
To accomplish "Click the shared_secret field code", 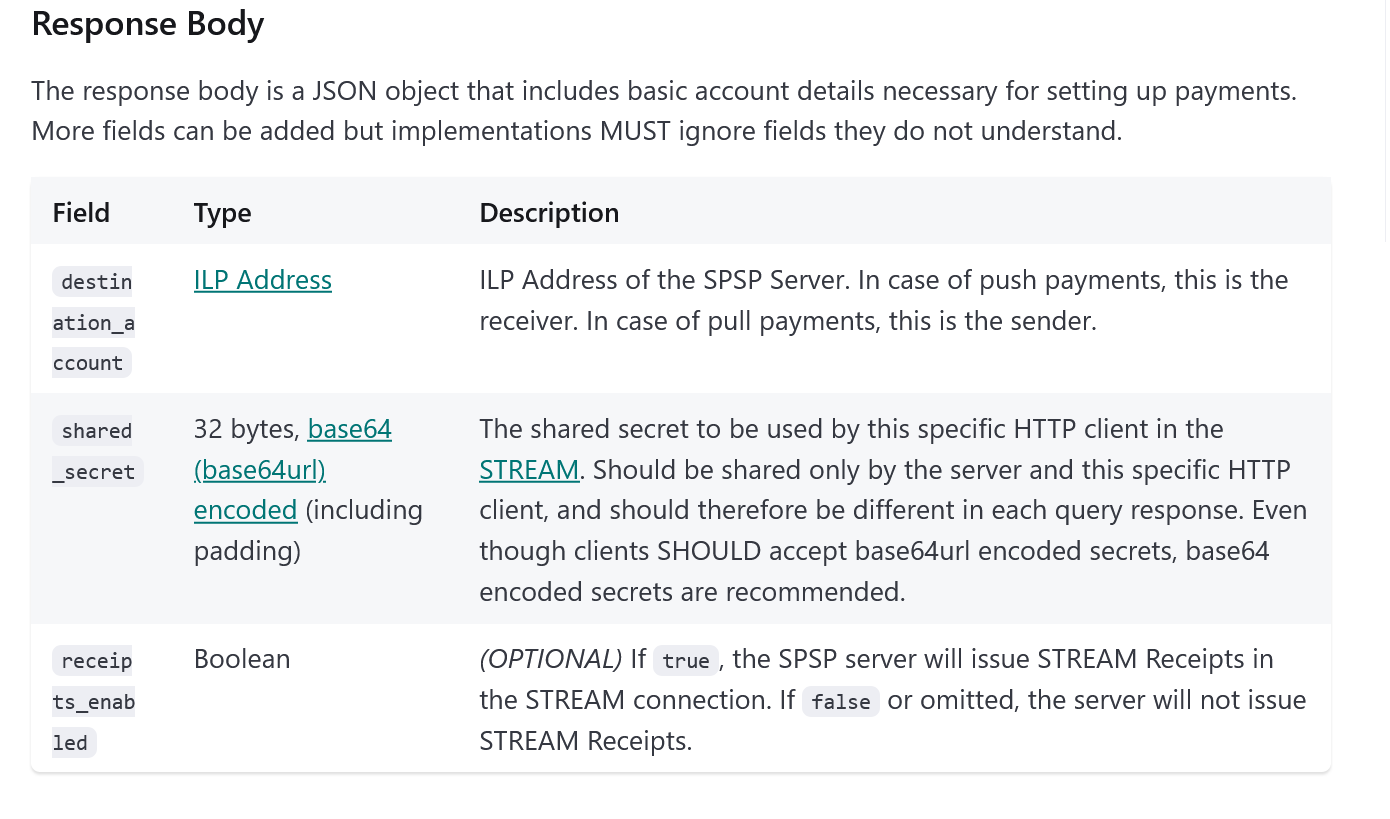I will [97, 451].
